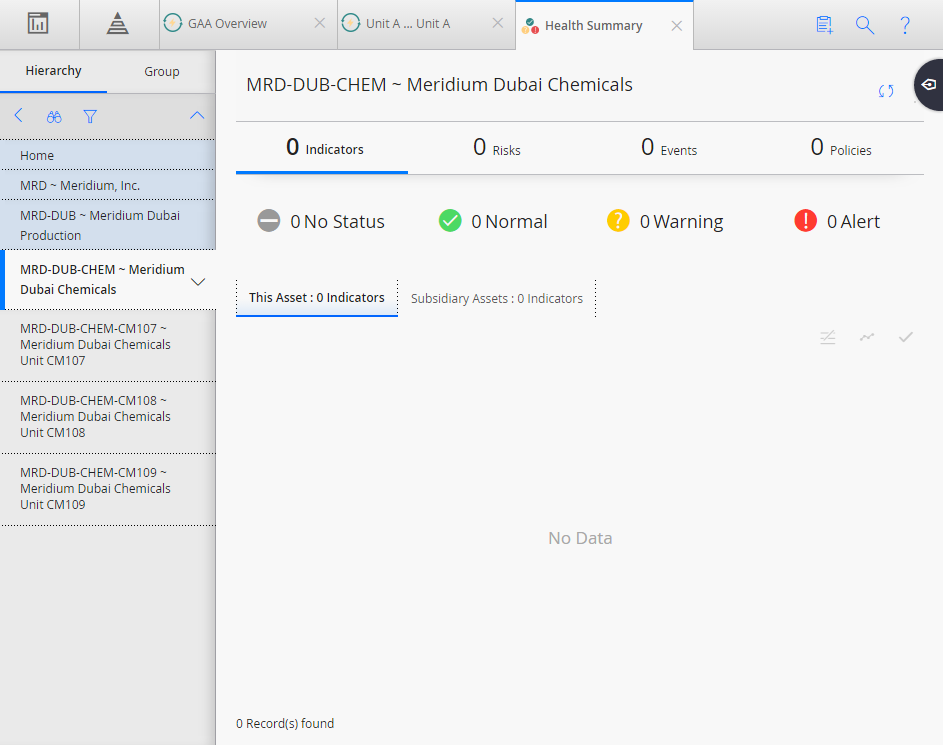Navigate to Home in hierarchy

point(107,155)
